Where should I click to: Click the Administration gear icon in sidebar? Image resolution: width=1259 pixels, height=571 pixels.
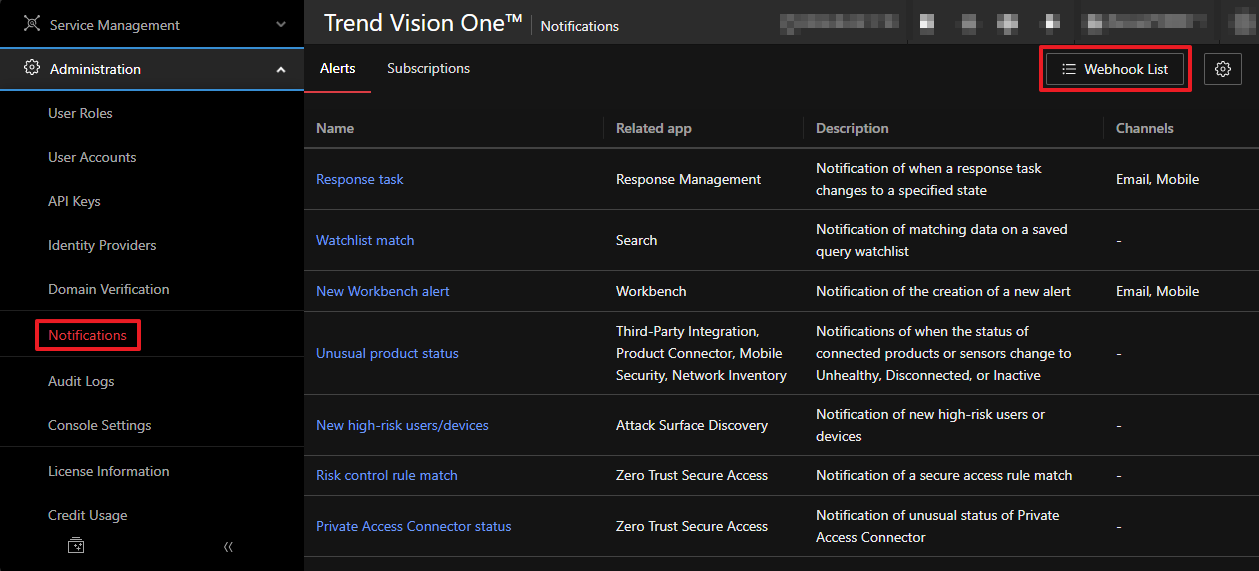click(x=32, y=68)
